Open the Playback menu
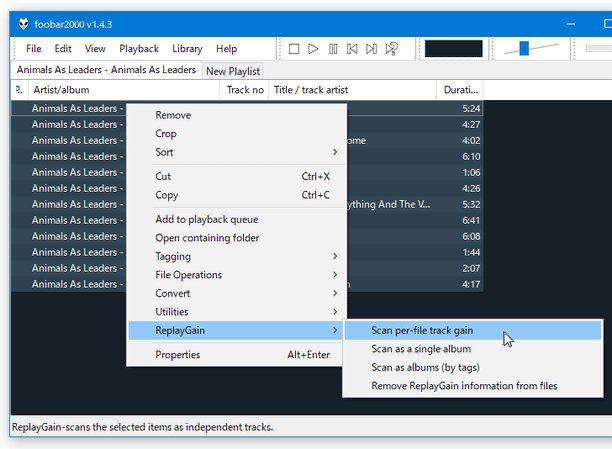Viewport: 612px width, 449px height. 139,49
